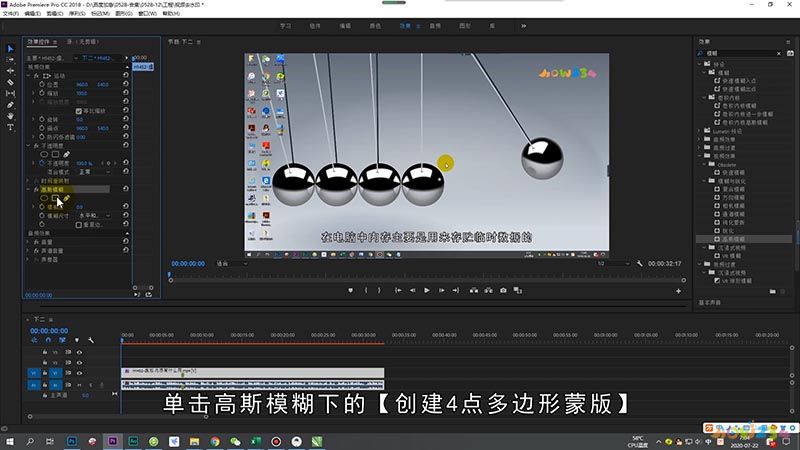Image resolution: width=800 pixels, height=450 pixels.
Task: Go to Out point in monitor
Action: pyautogui.click(x=456, y=290)
